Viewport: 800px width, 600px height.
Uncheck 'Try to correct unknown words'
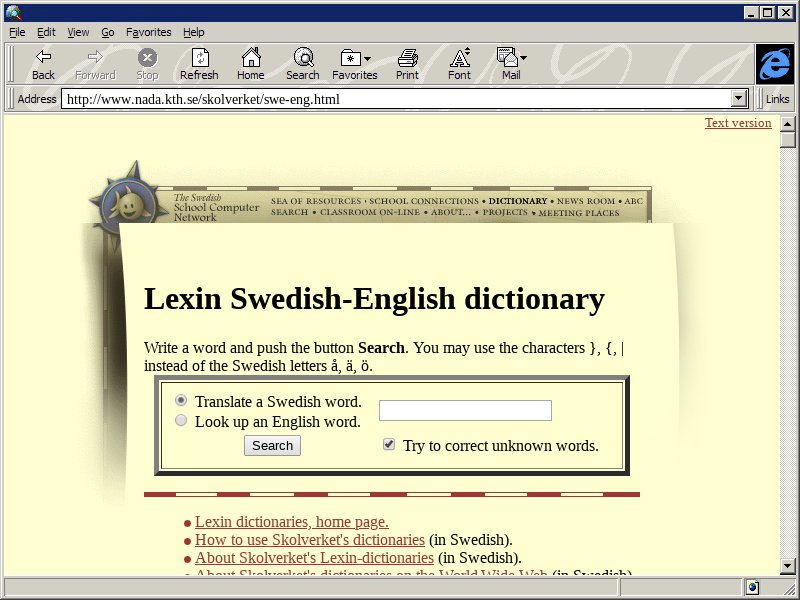point(389,445)
